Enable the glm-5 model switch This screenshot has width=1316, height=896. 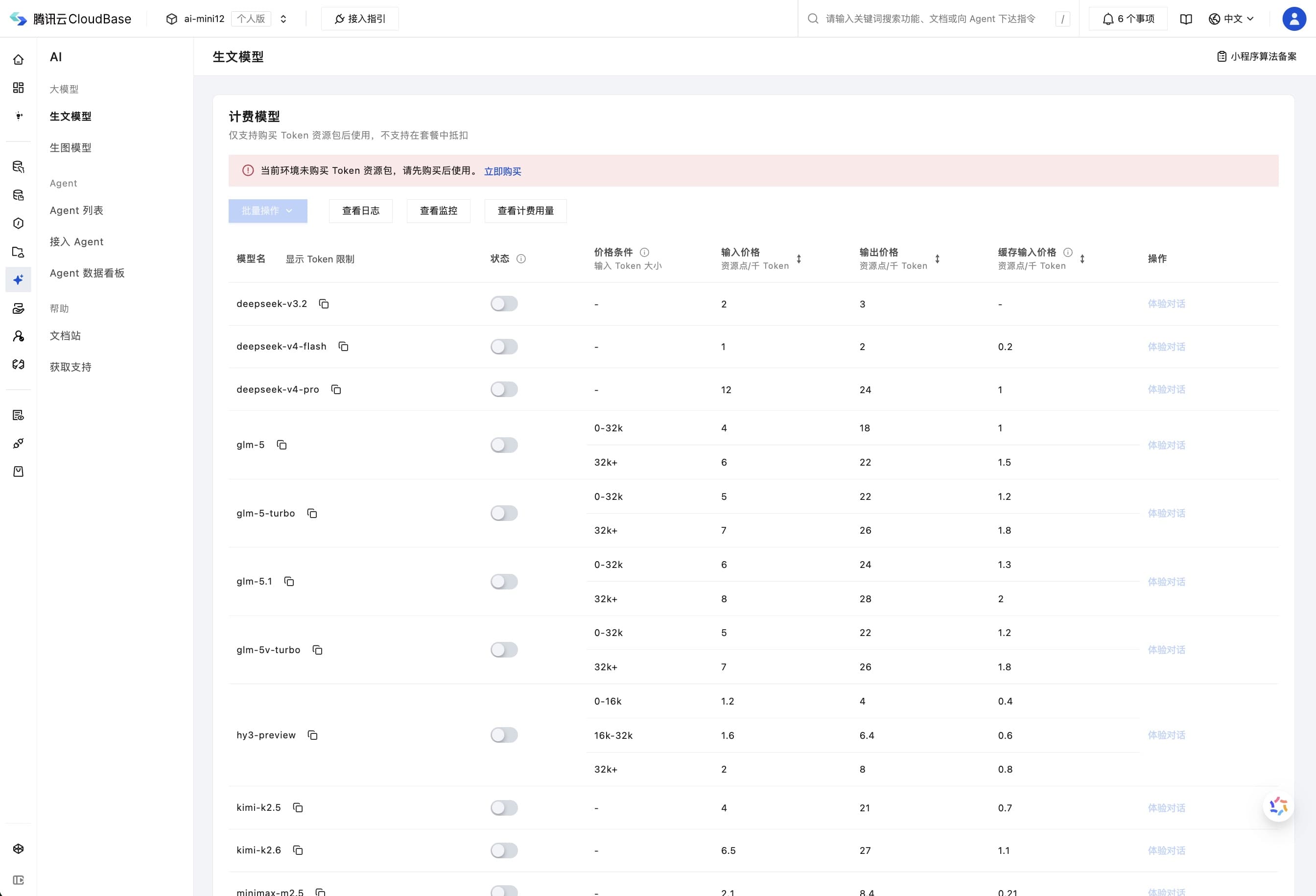coord(504,445)
